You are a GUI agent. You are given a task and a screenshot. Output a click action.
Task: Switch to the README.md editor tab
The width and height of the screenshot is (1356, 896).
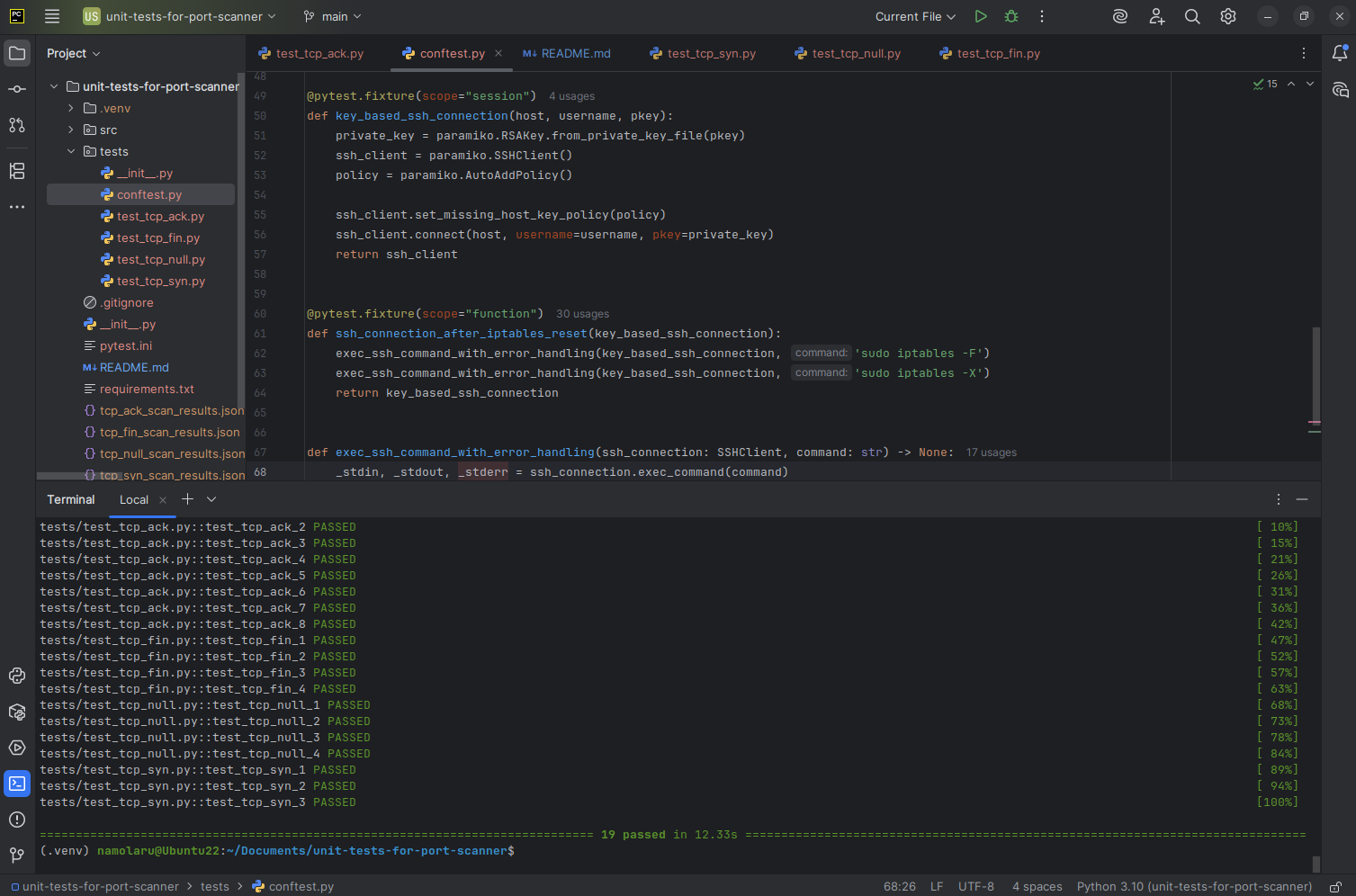567,54
